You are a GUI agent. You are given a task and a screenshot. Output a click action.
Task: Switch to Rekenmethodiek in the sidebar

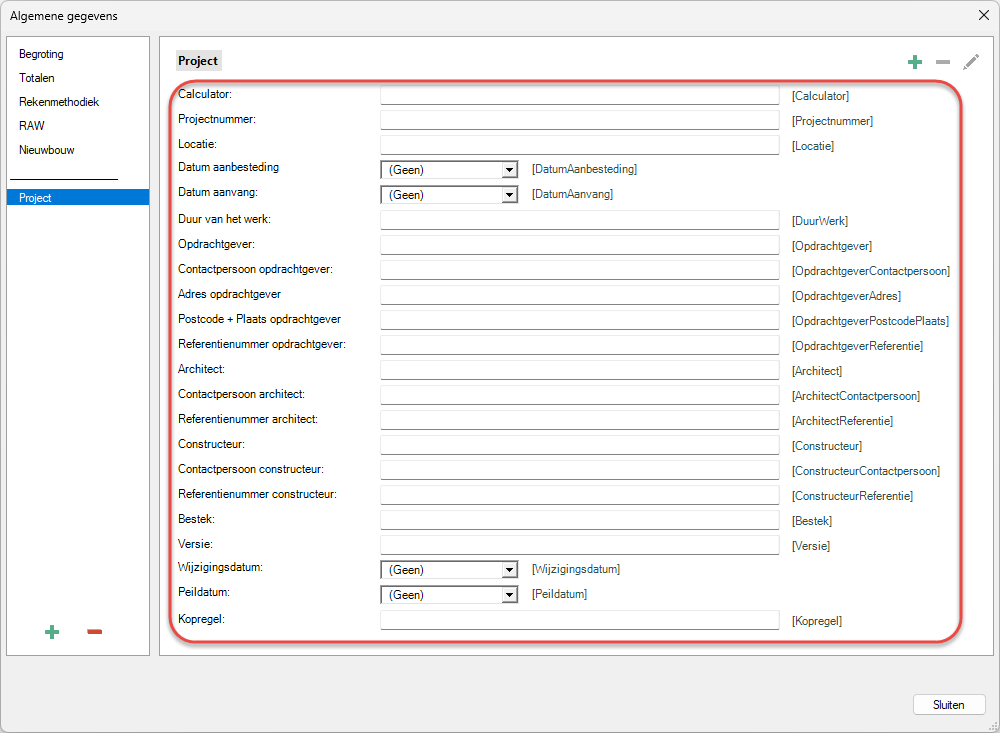click(x=59, y=102)
